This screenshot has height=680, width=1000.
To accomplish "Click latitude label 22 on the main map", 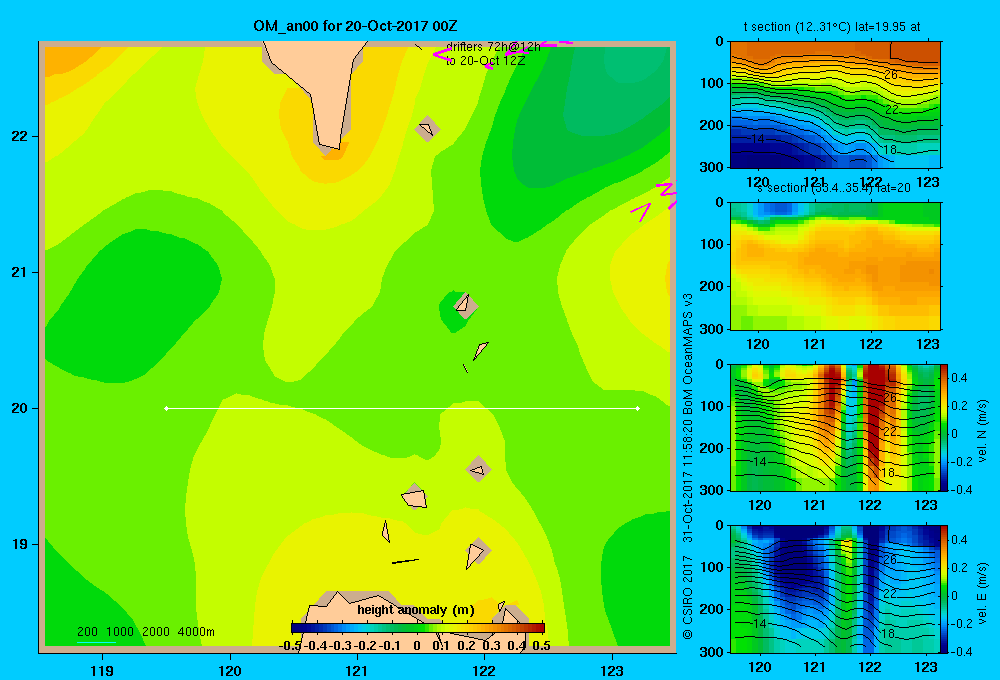I will point(19,137).
